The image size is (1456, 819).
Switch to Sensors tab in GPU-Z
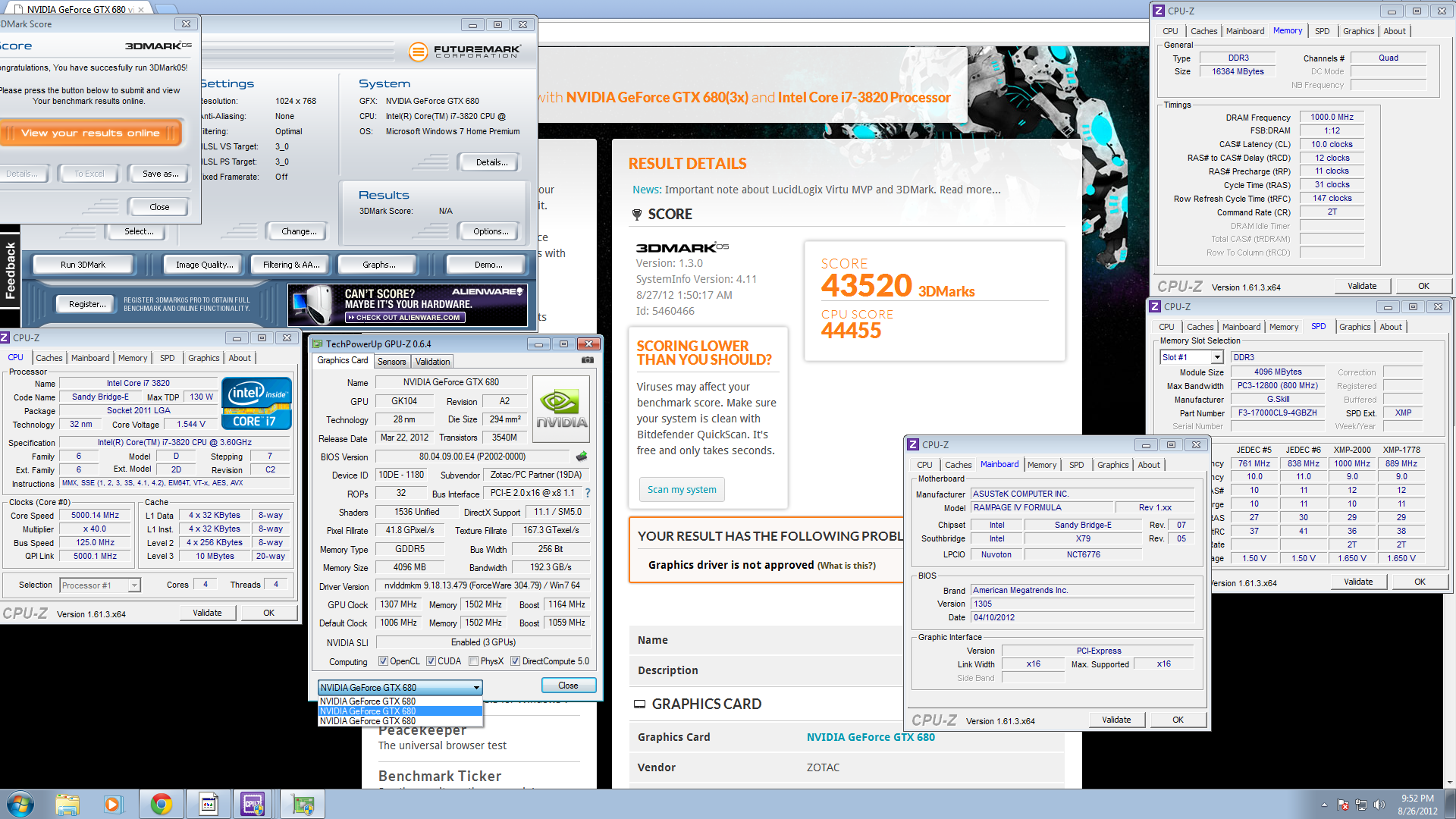pyautogui.click(x=391, y=362)
